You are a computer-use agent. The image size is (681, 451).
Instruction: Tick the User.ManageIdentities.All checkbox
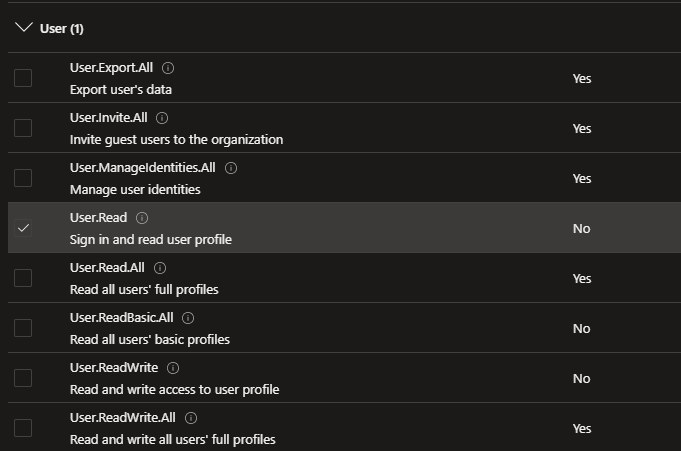(x=23, y=178)
